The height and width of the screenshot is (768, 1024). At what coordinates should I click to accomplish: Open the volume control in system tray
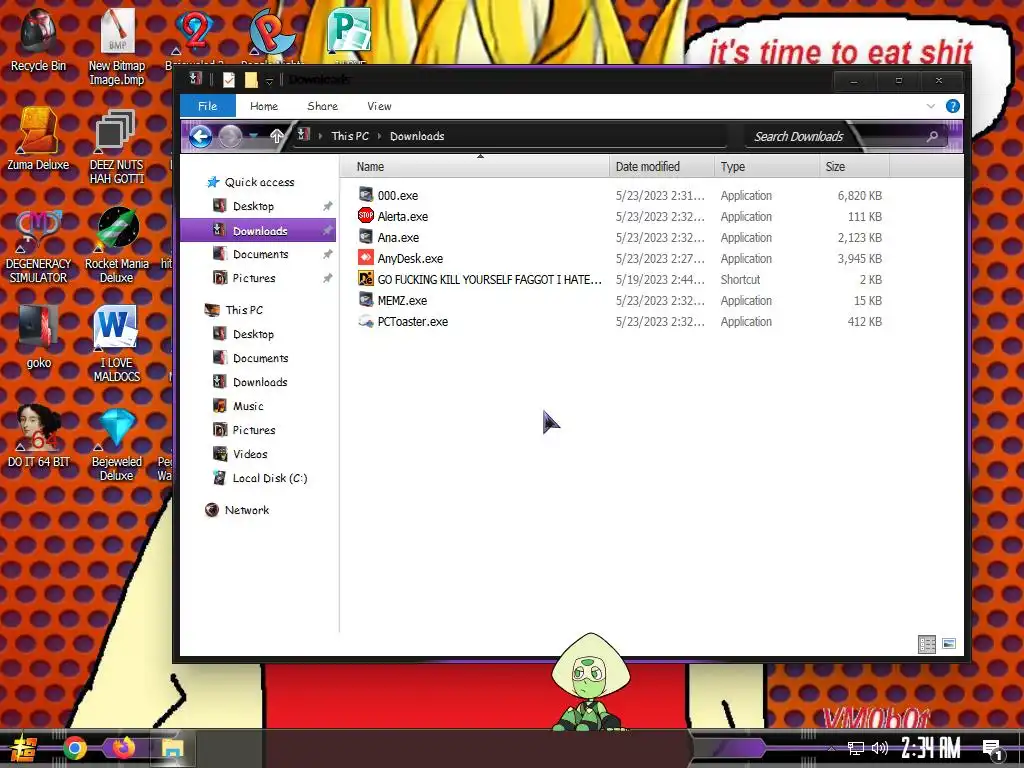click(880, 748)
